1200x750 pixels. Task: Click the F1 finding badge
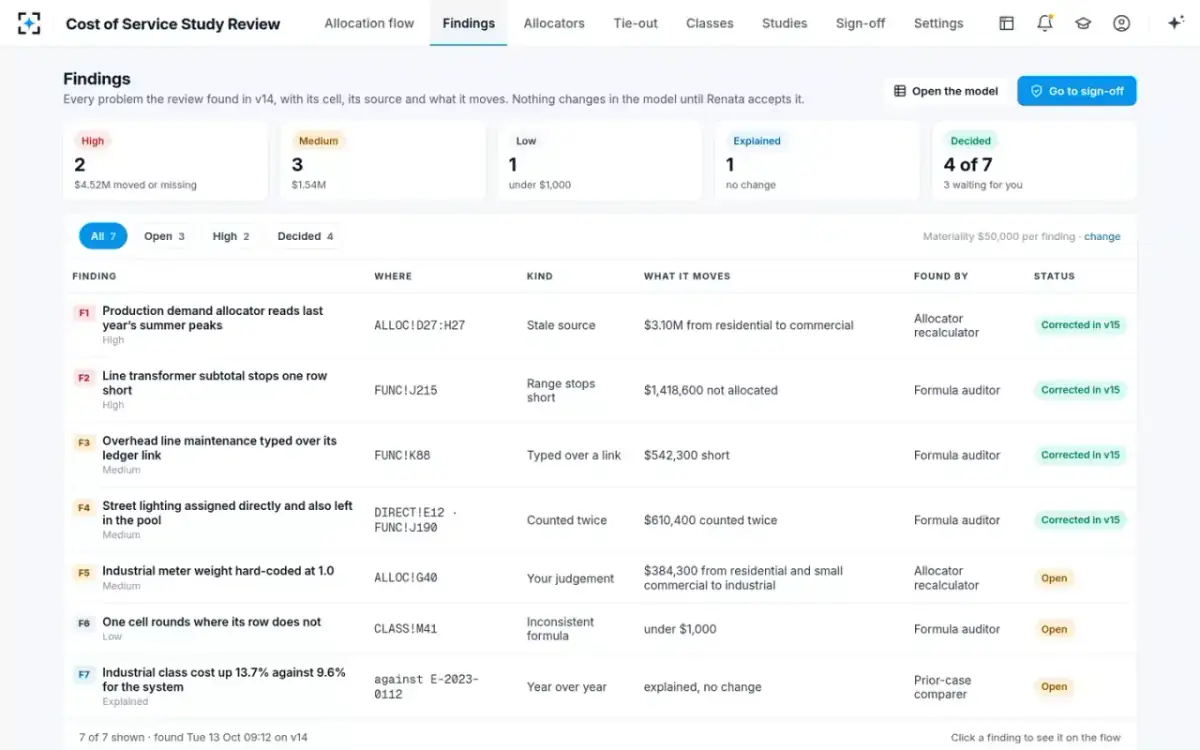click(x=84, y=312)
